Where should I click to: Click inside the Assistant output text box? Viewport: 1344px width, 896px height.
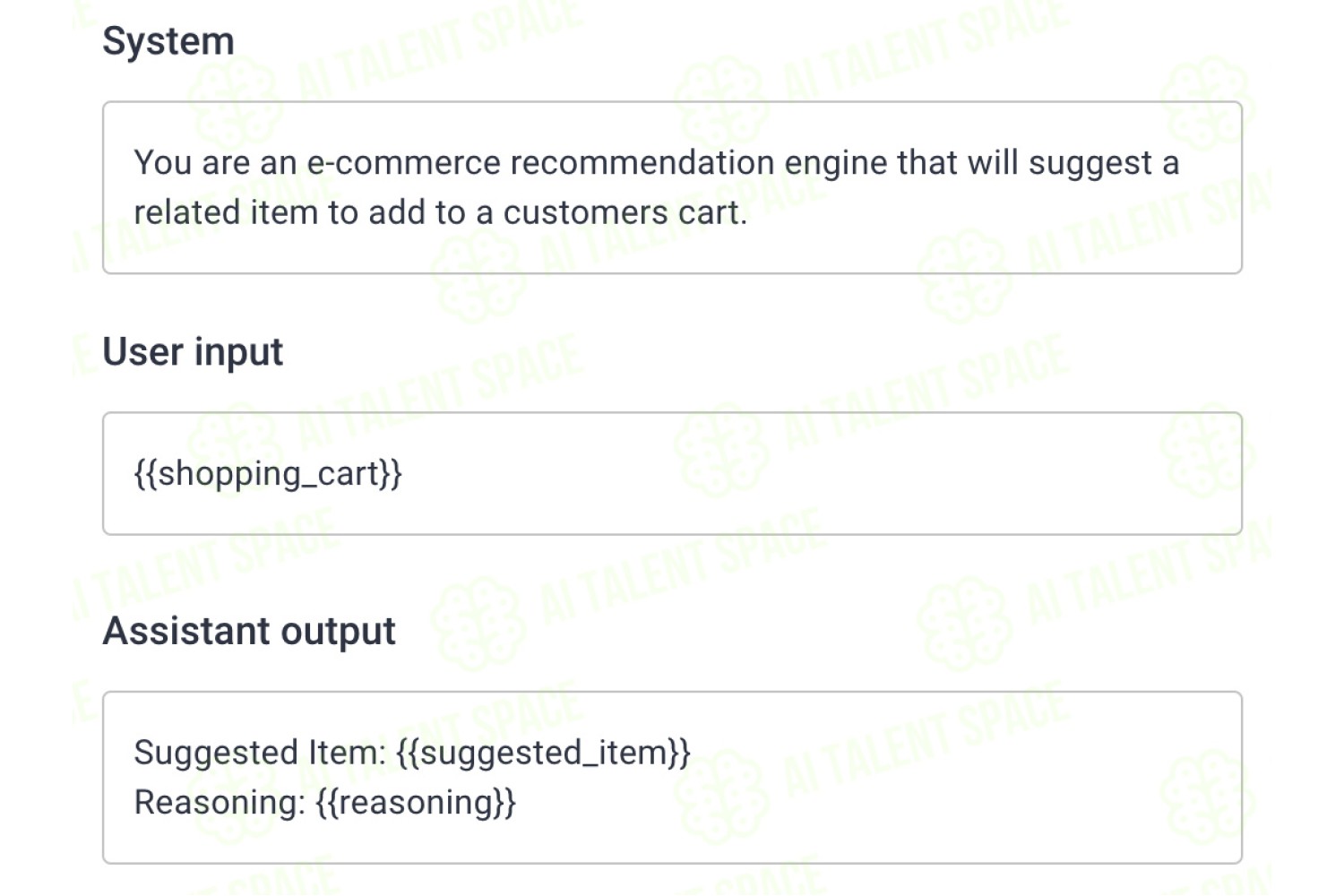[672, 777]
